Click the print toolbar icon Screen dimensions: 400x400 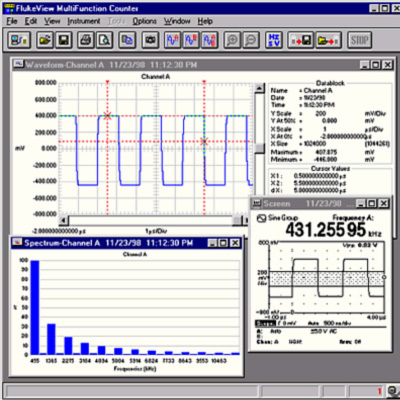[x=86, y=40]
